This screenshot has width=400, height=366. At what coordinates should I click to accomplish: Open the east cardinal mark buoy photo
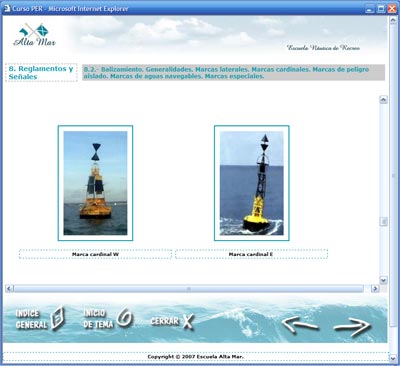(252, 183)
